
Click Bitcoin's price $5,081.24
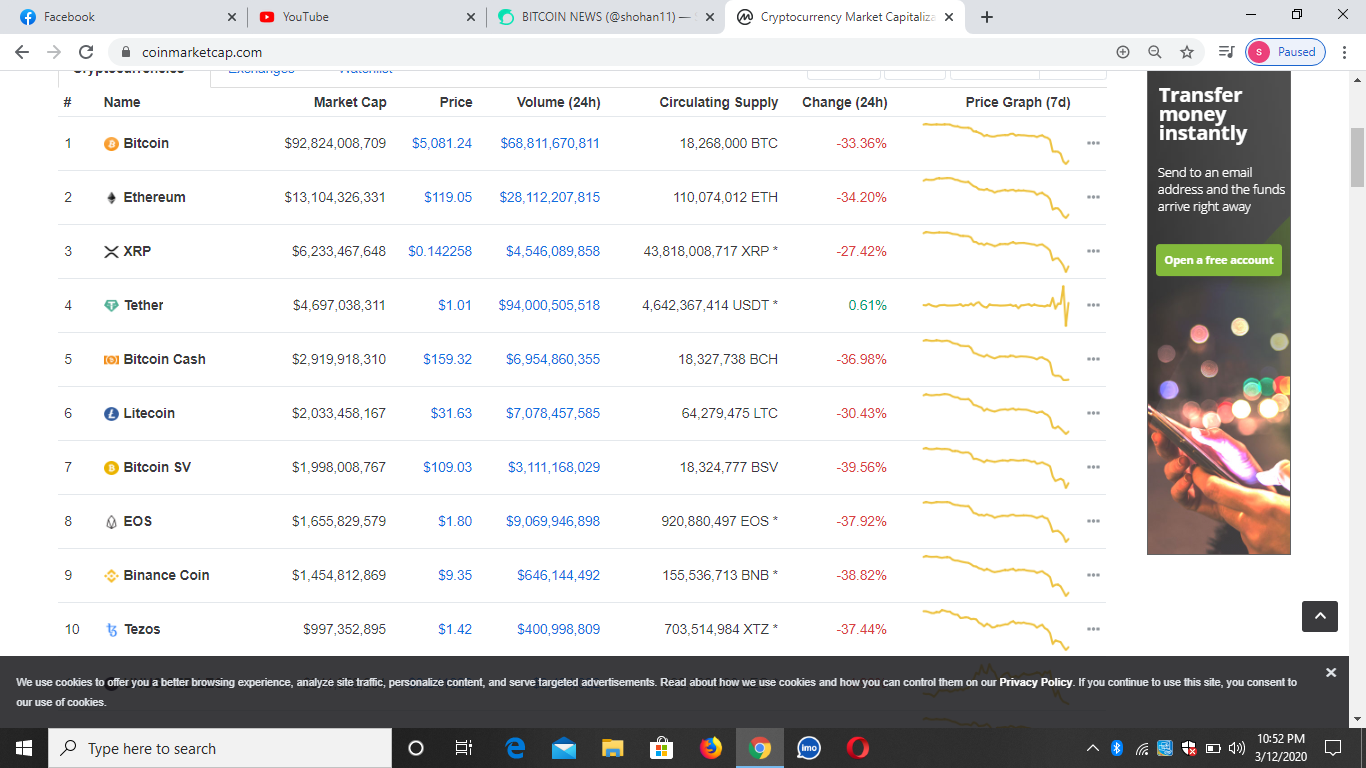pyautogui.click(x=442, y=144)
